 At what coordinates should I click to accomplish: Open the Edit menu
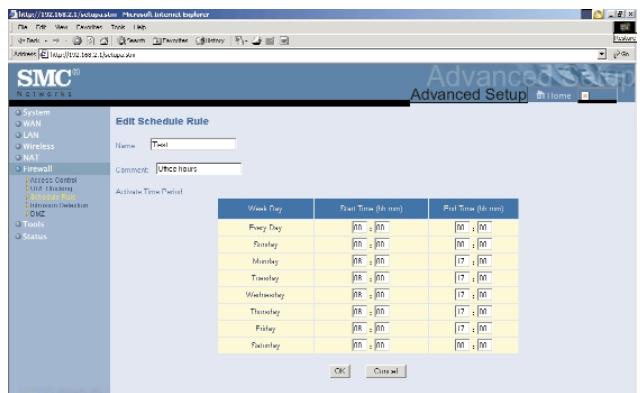[x=41, y=27]
